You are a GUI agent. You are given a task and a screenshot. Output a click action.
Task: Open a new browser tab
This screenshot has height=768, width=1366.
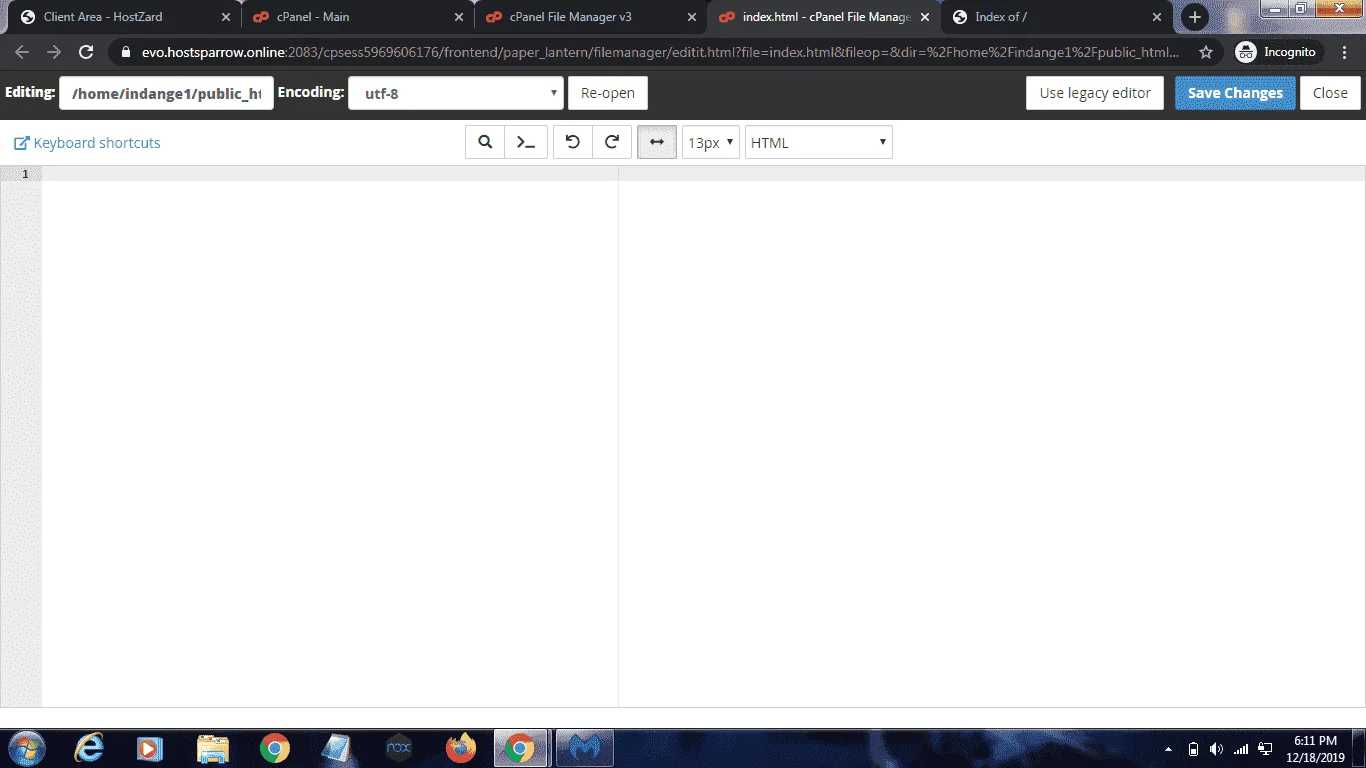coord(1194,17)
